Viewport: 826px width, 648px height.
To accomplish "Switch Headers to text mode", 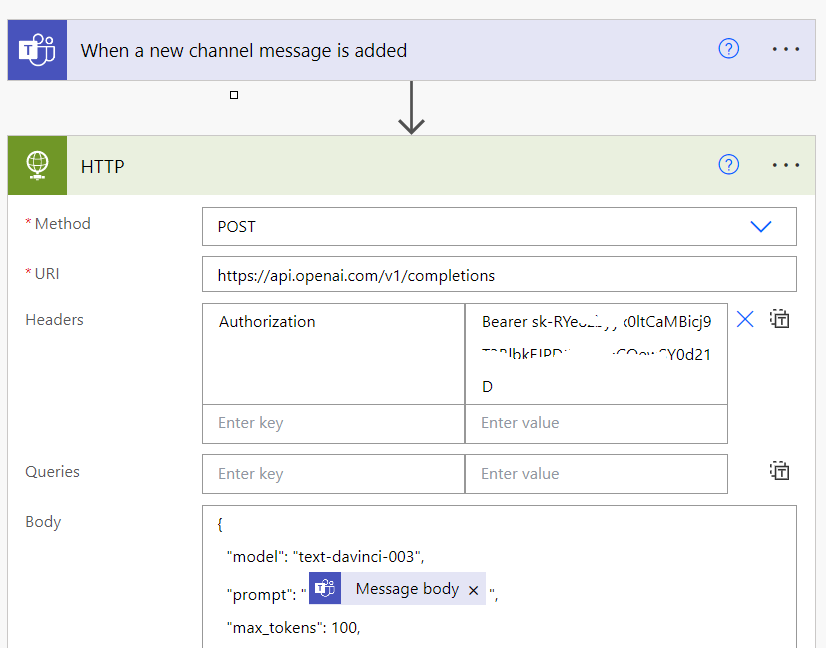I will 779,318.
